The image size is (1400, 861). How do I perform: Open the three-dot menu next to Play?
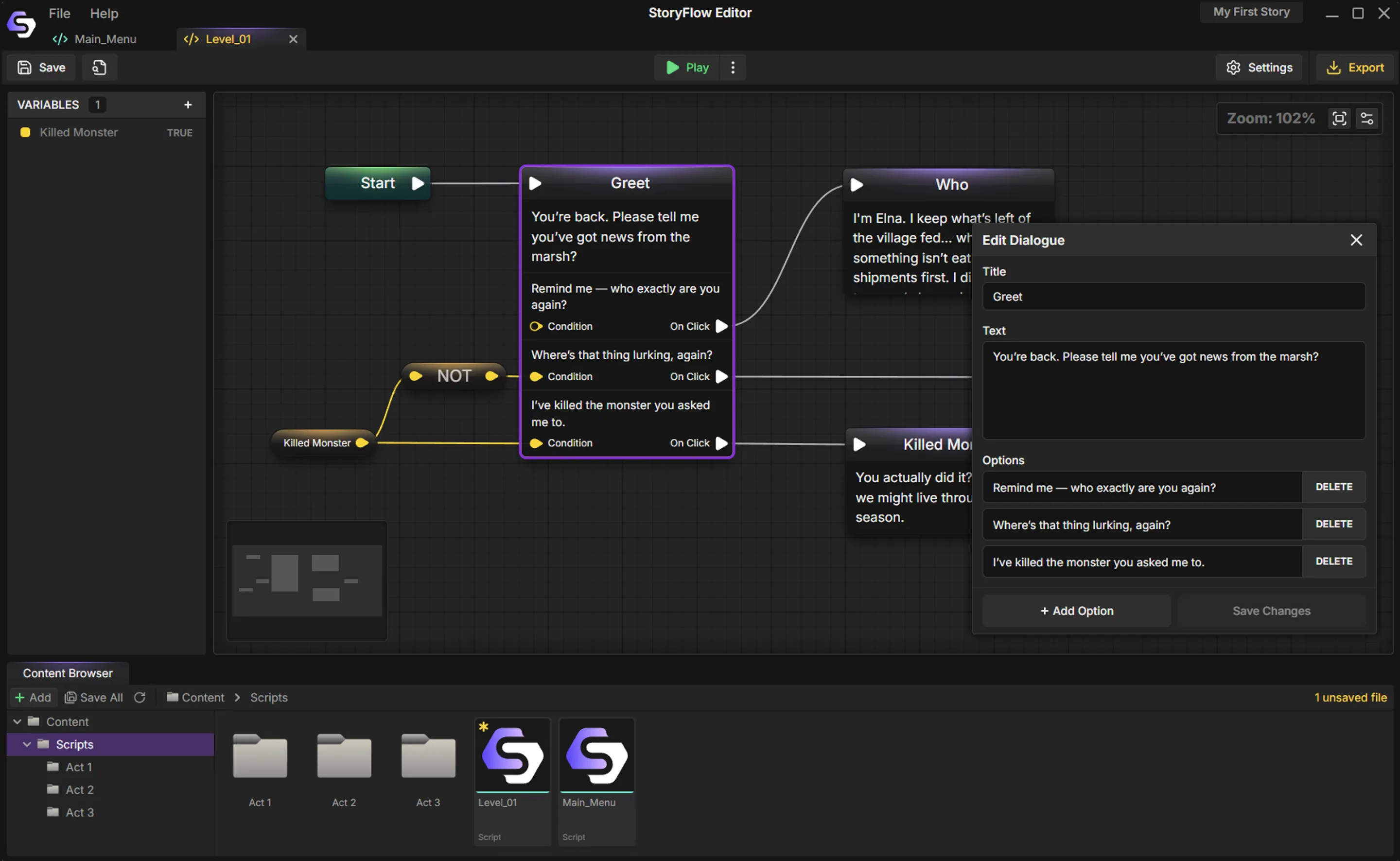733,67
